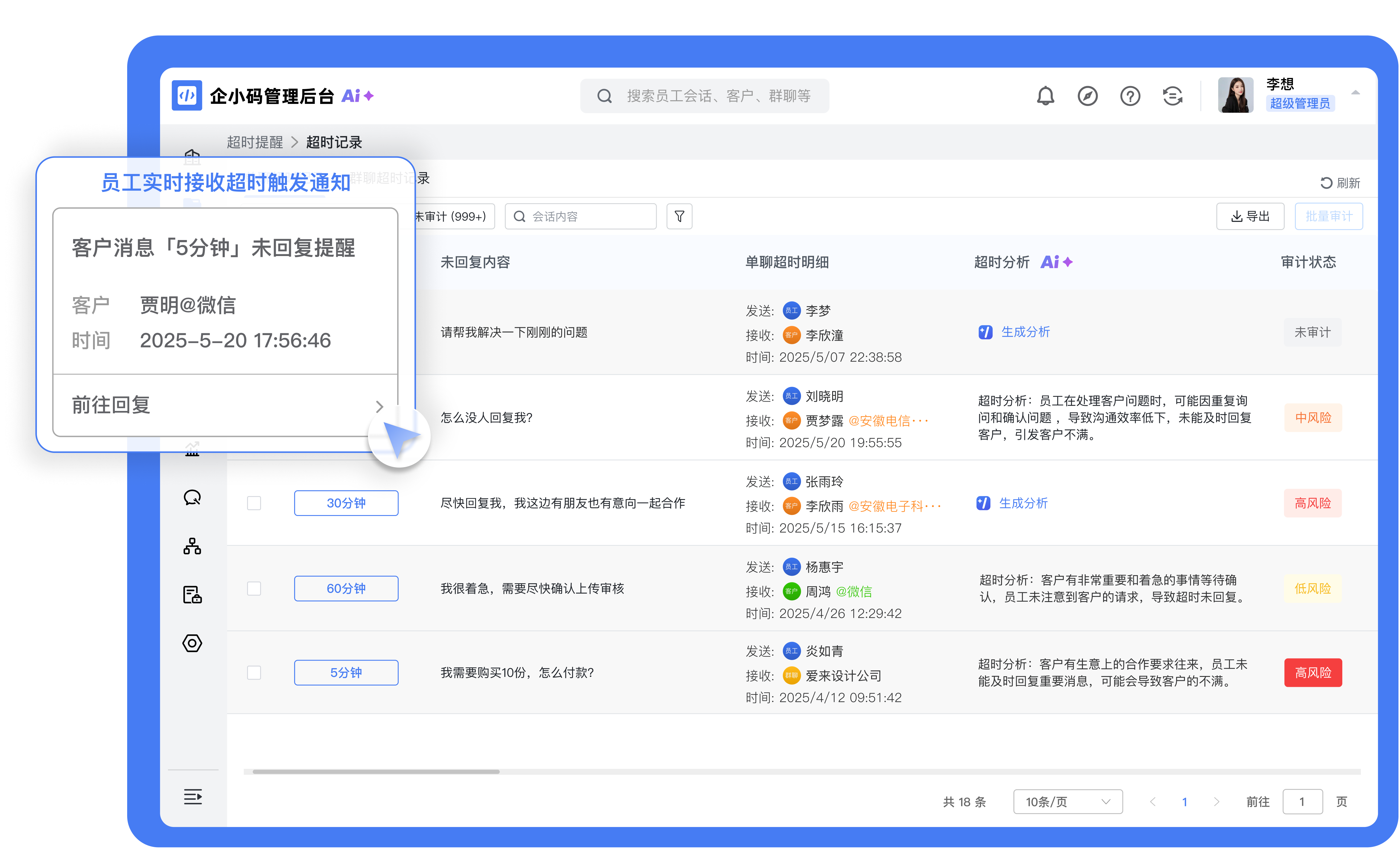Go to next page arrow
This screenshot has height=849, width=1400.
click(x=1216, y=801)
